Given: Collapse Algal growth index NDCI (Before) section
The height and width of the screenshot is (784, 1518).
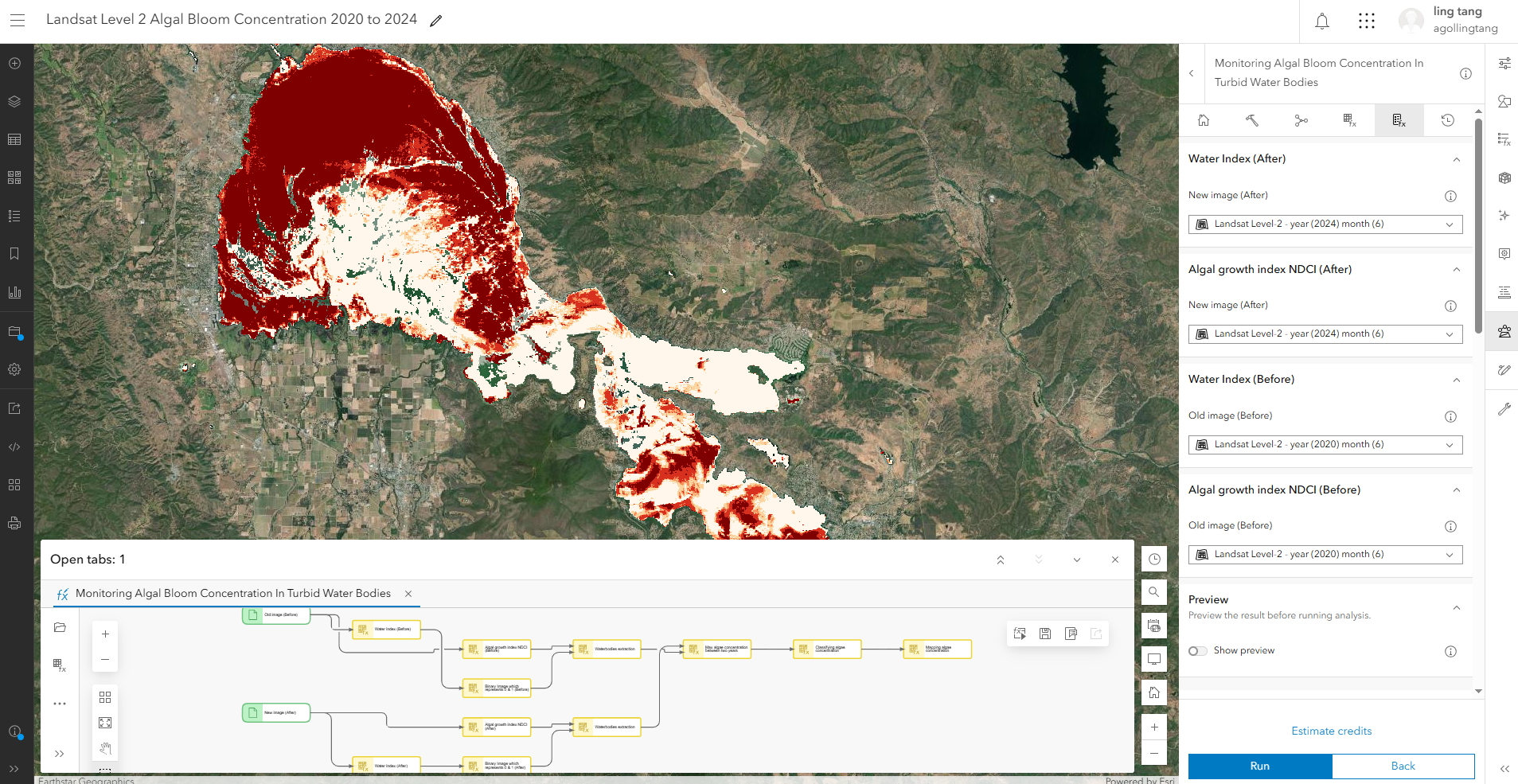Looking at the screenshot, I should (1457, 490).
